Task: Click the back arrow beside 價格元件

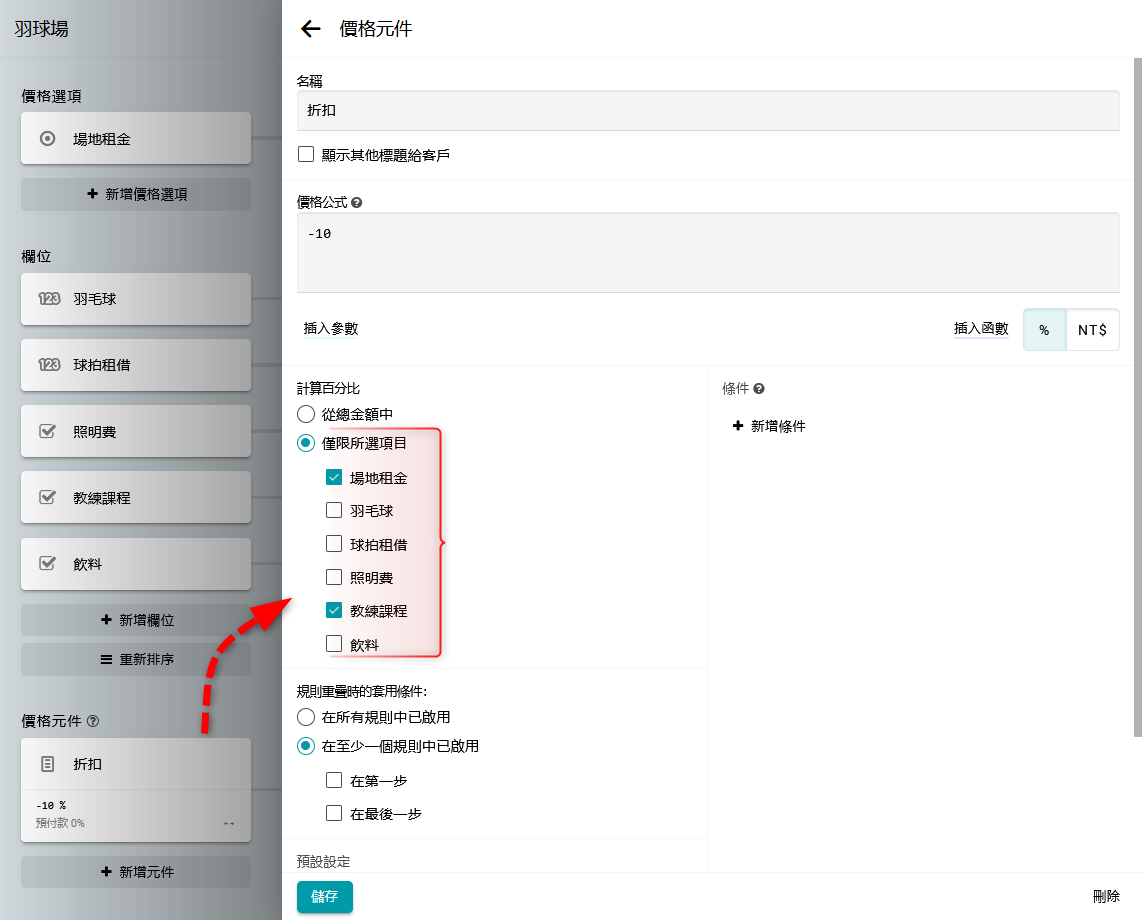Action: 311,29
